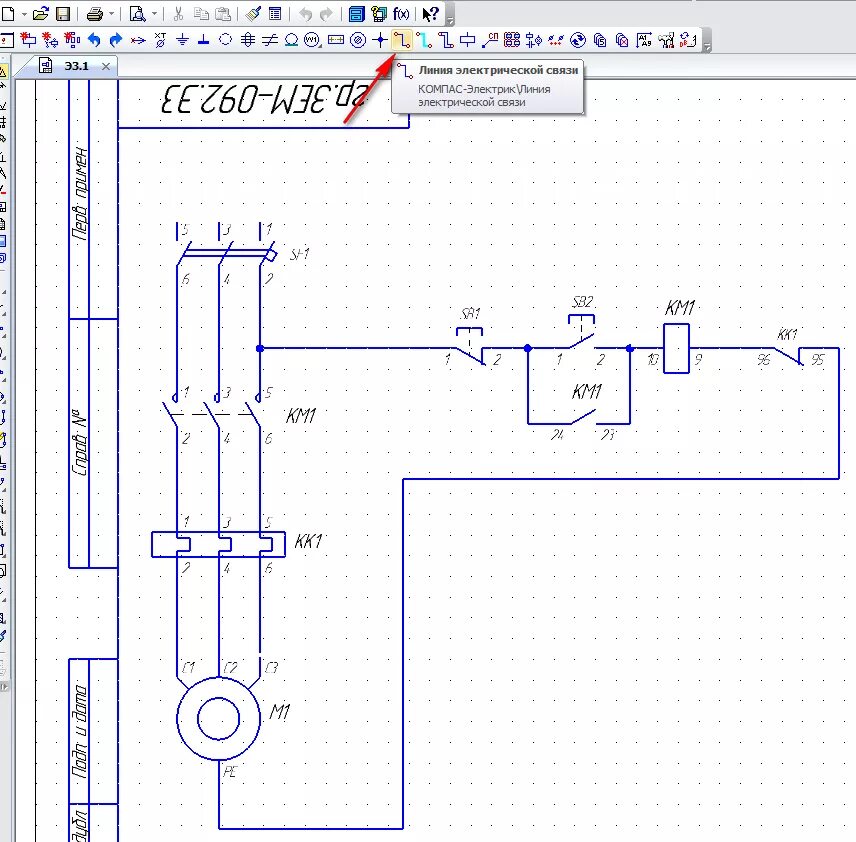Select the group link line bus icon
856x842 pixels.
(x=445, y=40)
